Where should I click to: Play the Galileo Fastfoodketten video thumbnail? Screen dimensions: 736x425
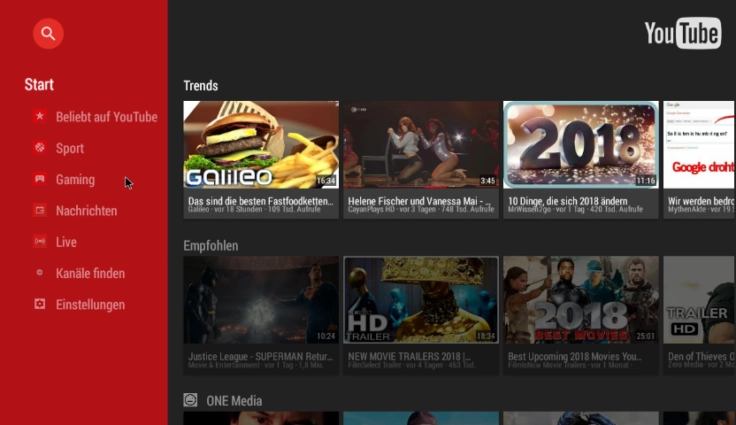coord(261,145)
